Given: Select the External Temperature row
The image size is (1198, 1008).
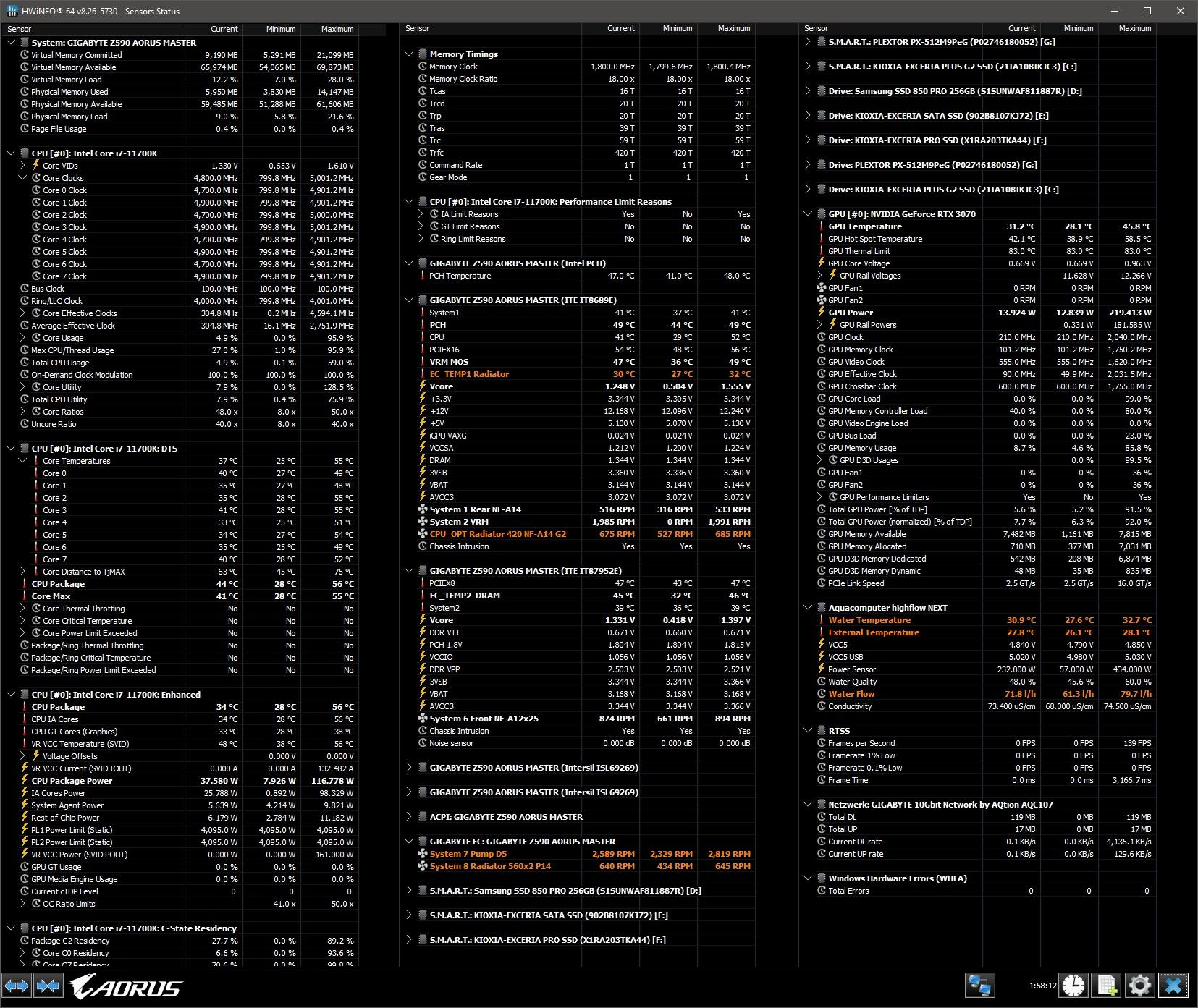Looking at the screenshot, I should tap(978, 632).
